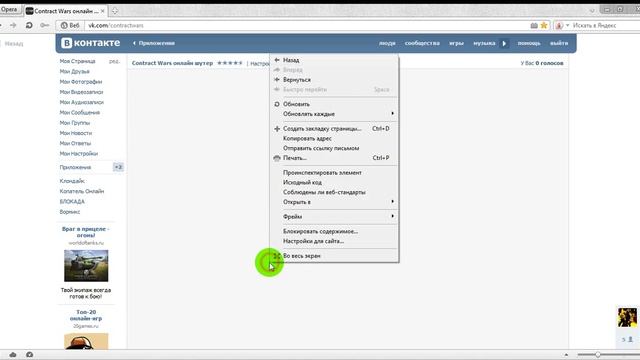Choose Обновить in context menu
This screenshot has height=360, width=640.
334,104
